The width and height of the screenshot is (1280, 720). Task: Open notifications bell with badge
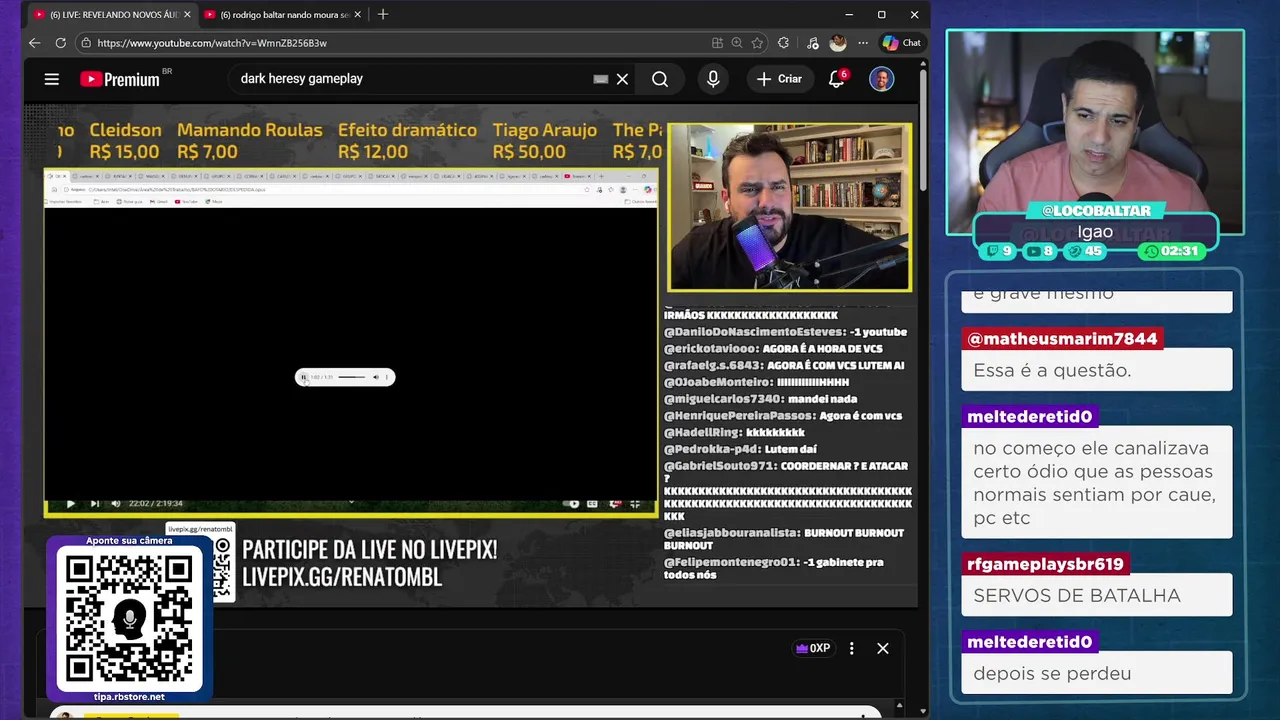click(x=837, y=79)
